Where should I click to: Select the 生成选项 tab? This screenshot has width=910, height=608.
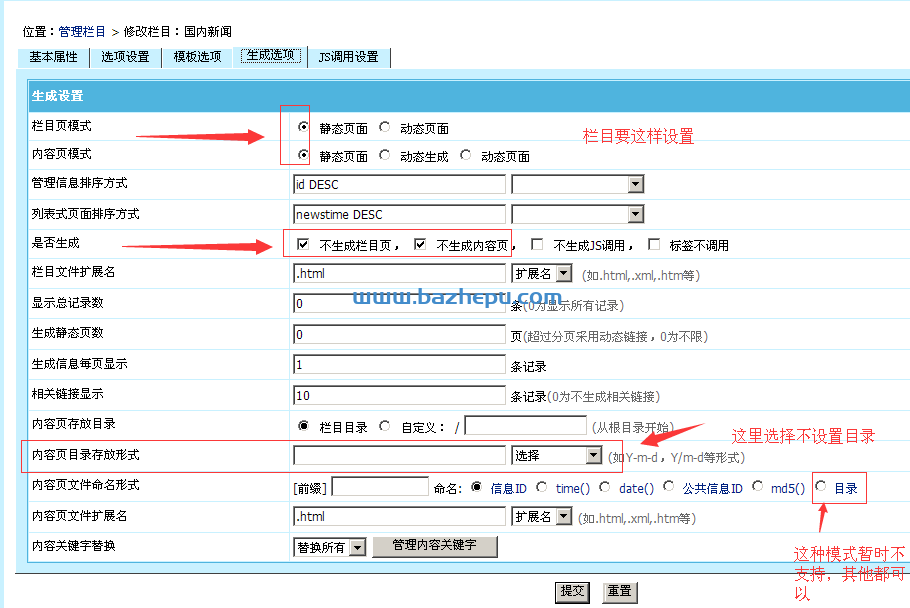(x=270, y=56)
